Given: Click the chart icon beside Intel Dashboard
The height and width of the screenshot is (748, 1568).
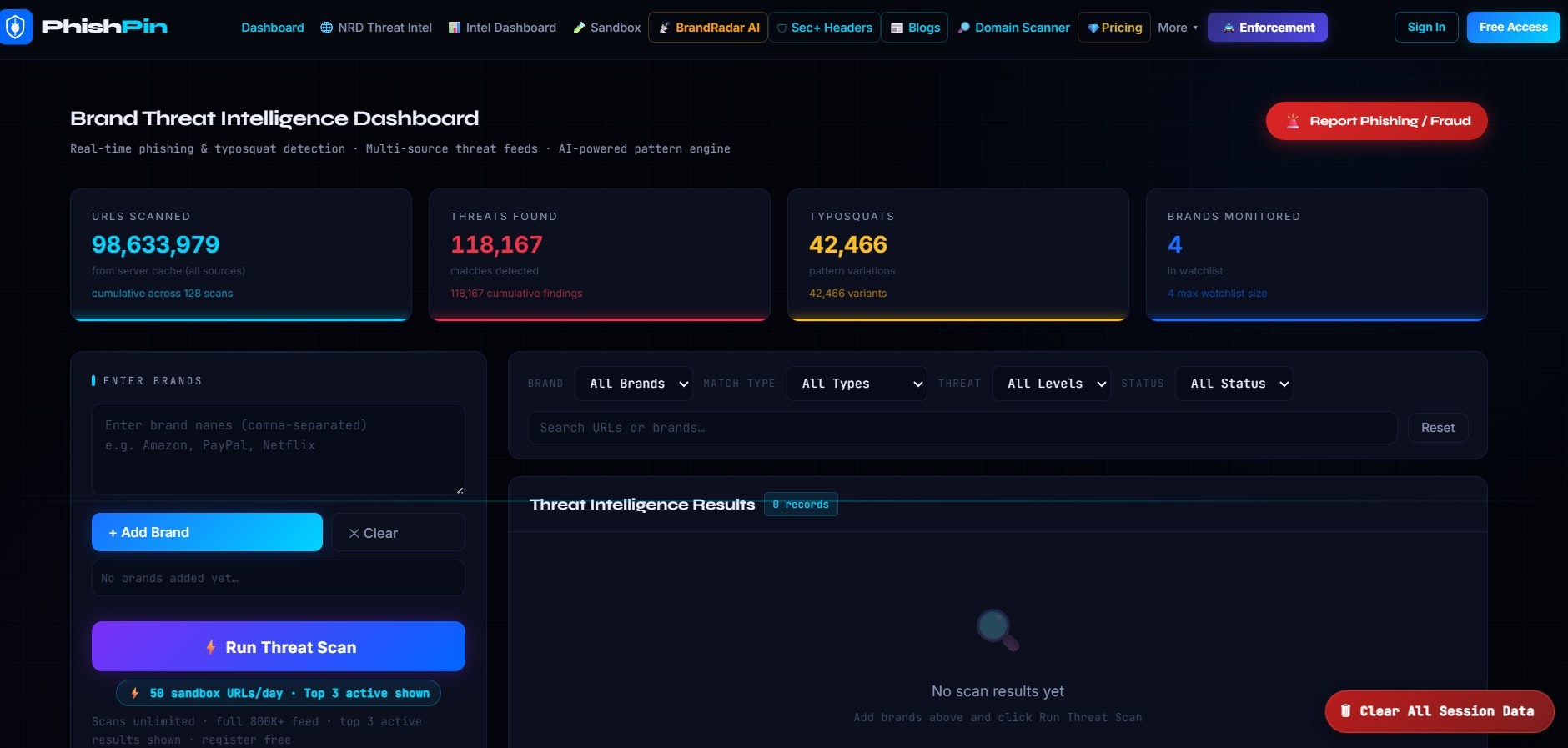Looking at the screenshot, I should point(455,28).
